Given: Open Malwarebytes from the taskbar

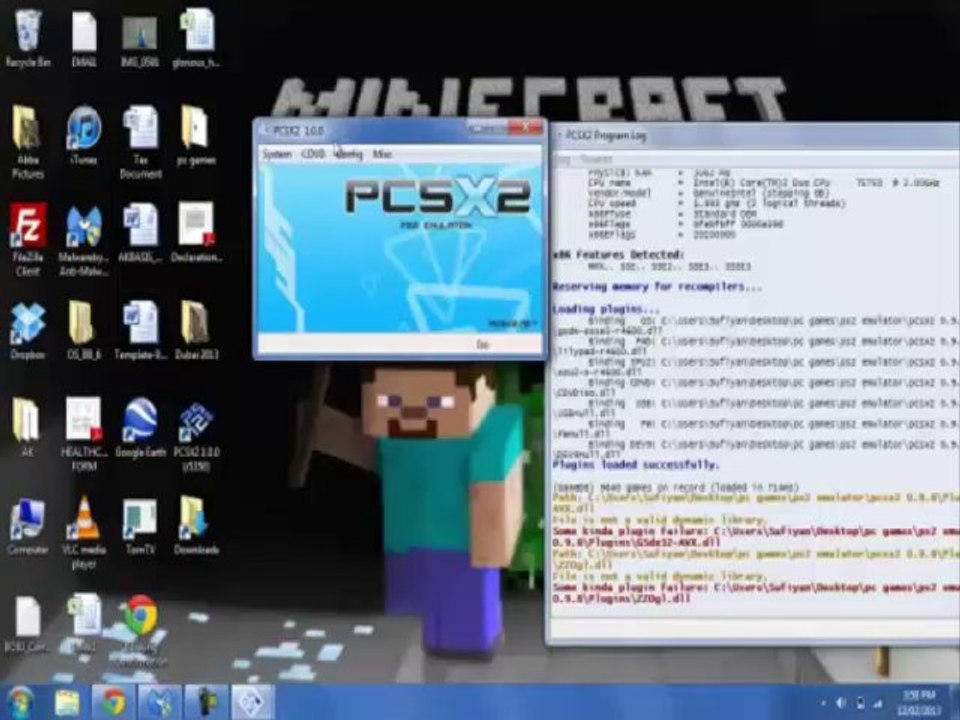Looking at the screenshot, I should click(160, 702).
